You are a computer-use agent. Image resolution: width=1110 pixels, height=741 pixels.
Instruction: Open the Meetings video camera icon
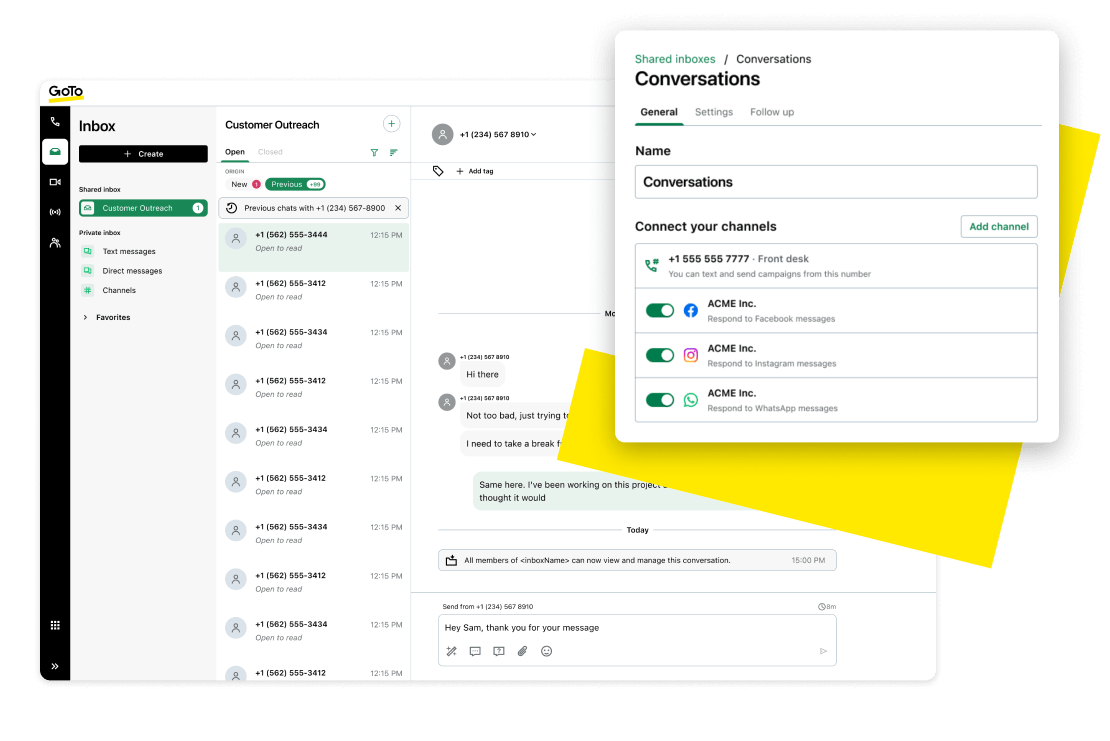click(55, 181)
